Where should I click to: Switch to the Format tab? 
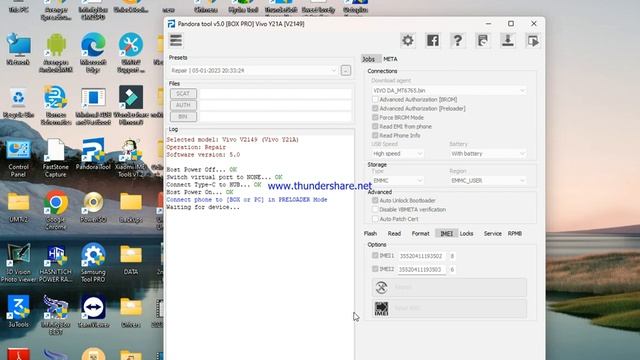click(x=420, y=233)
